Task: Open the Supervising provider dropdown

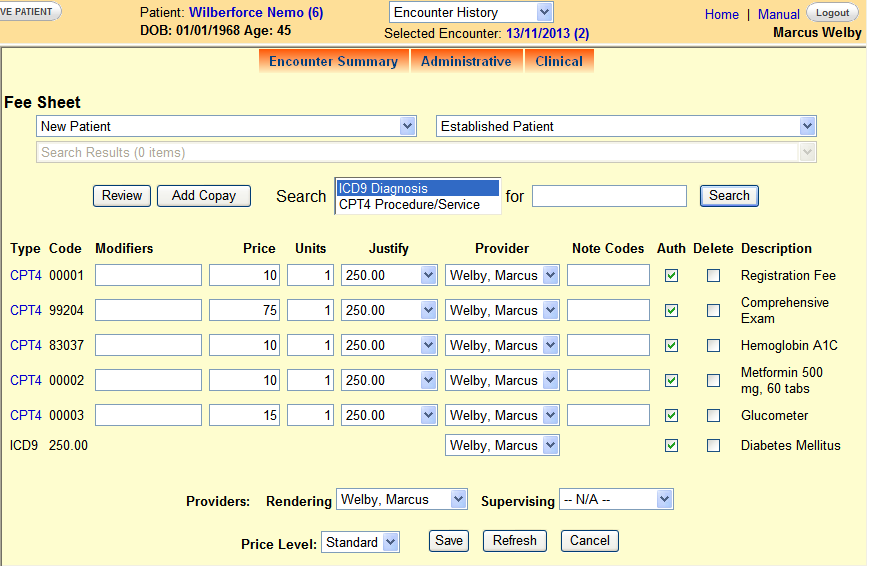Action: [616, 499]
